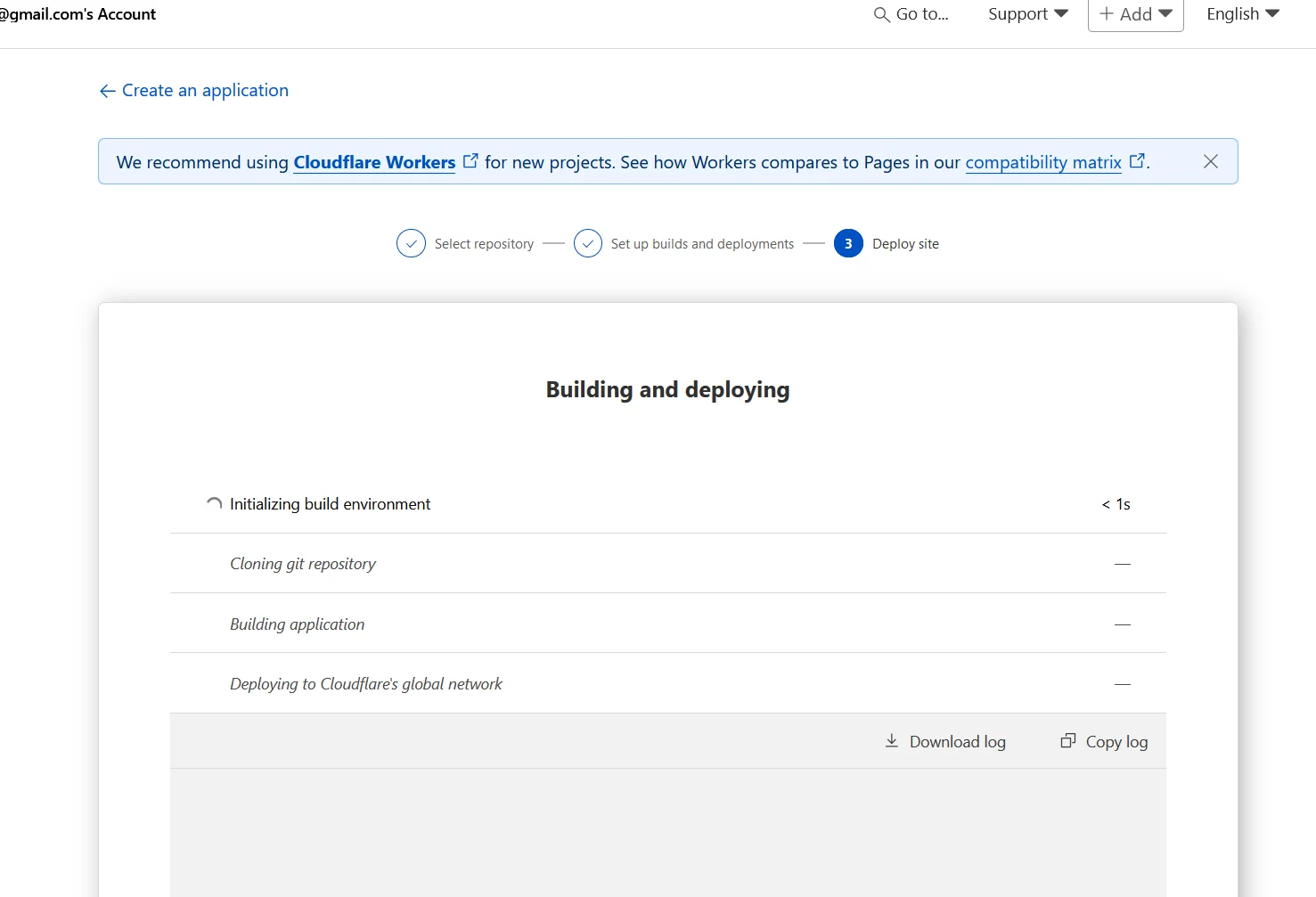The height and width of the screenshot is (897, 1316).
Task: Expand the Add dropdown
Action: [1135, 14]
